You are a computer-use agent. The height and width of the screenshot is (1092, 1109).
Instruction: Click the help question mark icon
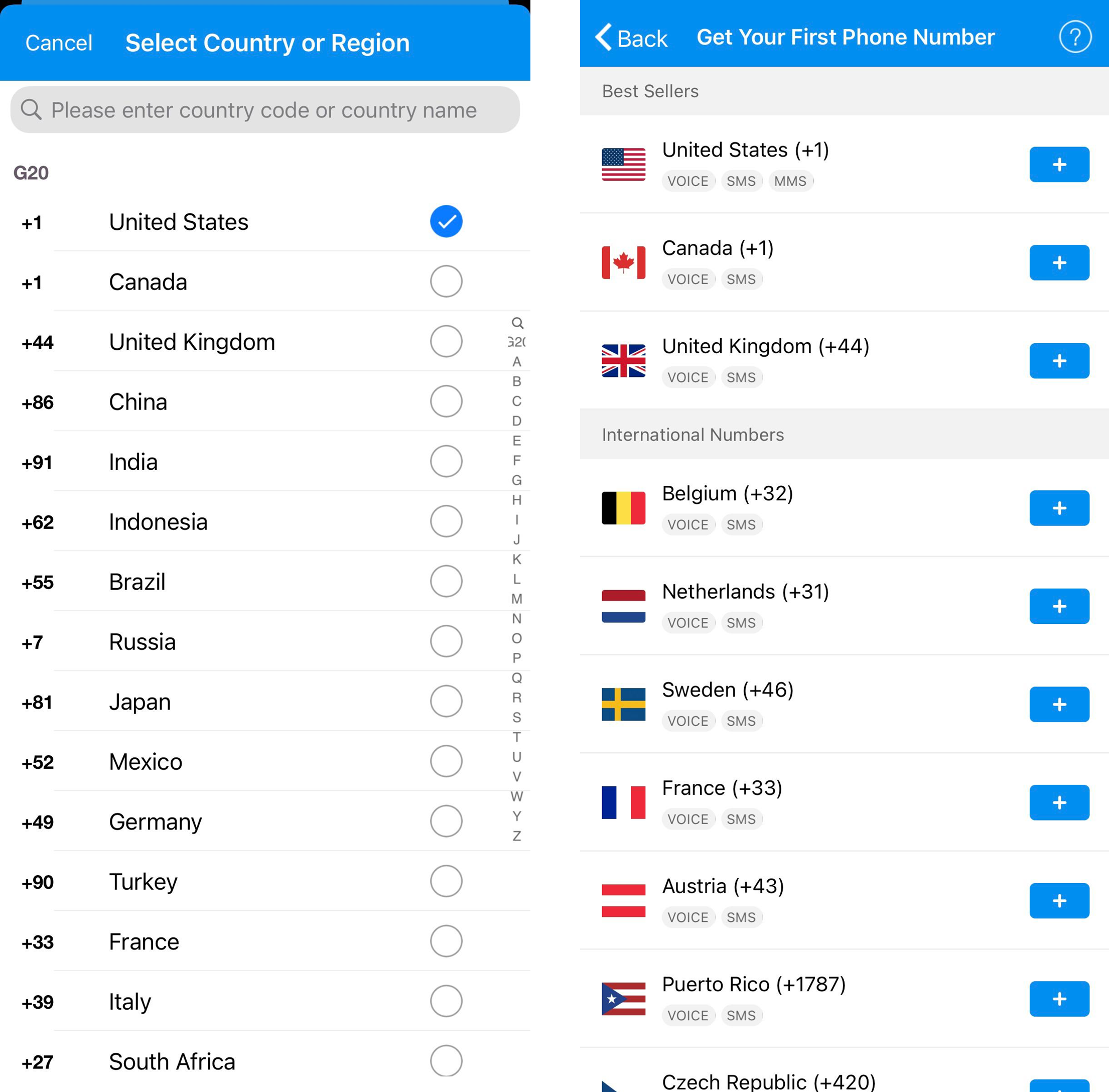(1074, 37)
